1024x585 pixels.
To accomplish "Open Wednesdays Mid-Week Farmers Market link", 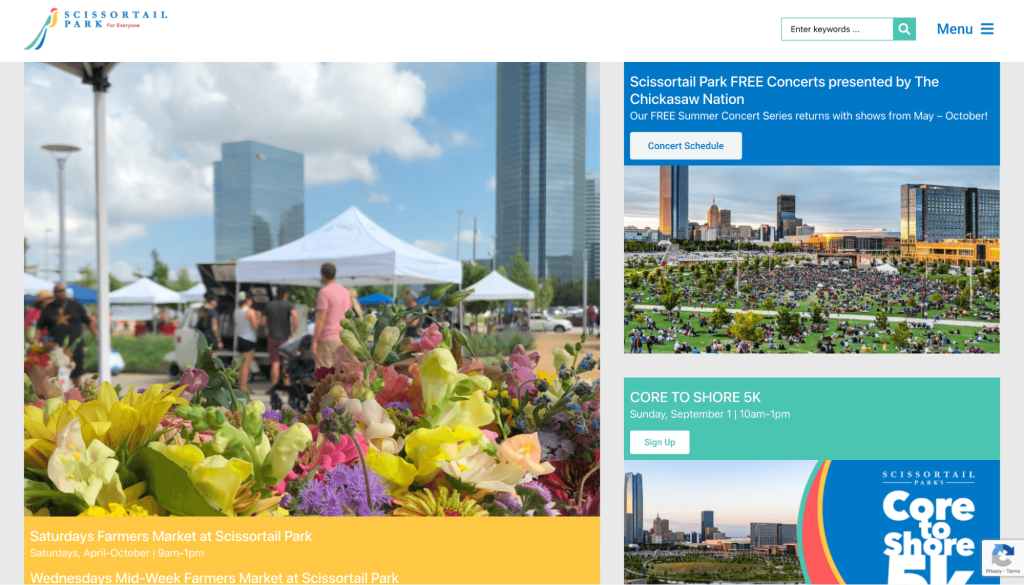I will (x=214, y=578).
